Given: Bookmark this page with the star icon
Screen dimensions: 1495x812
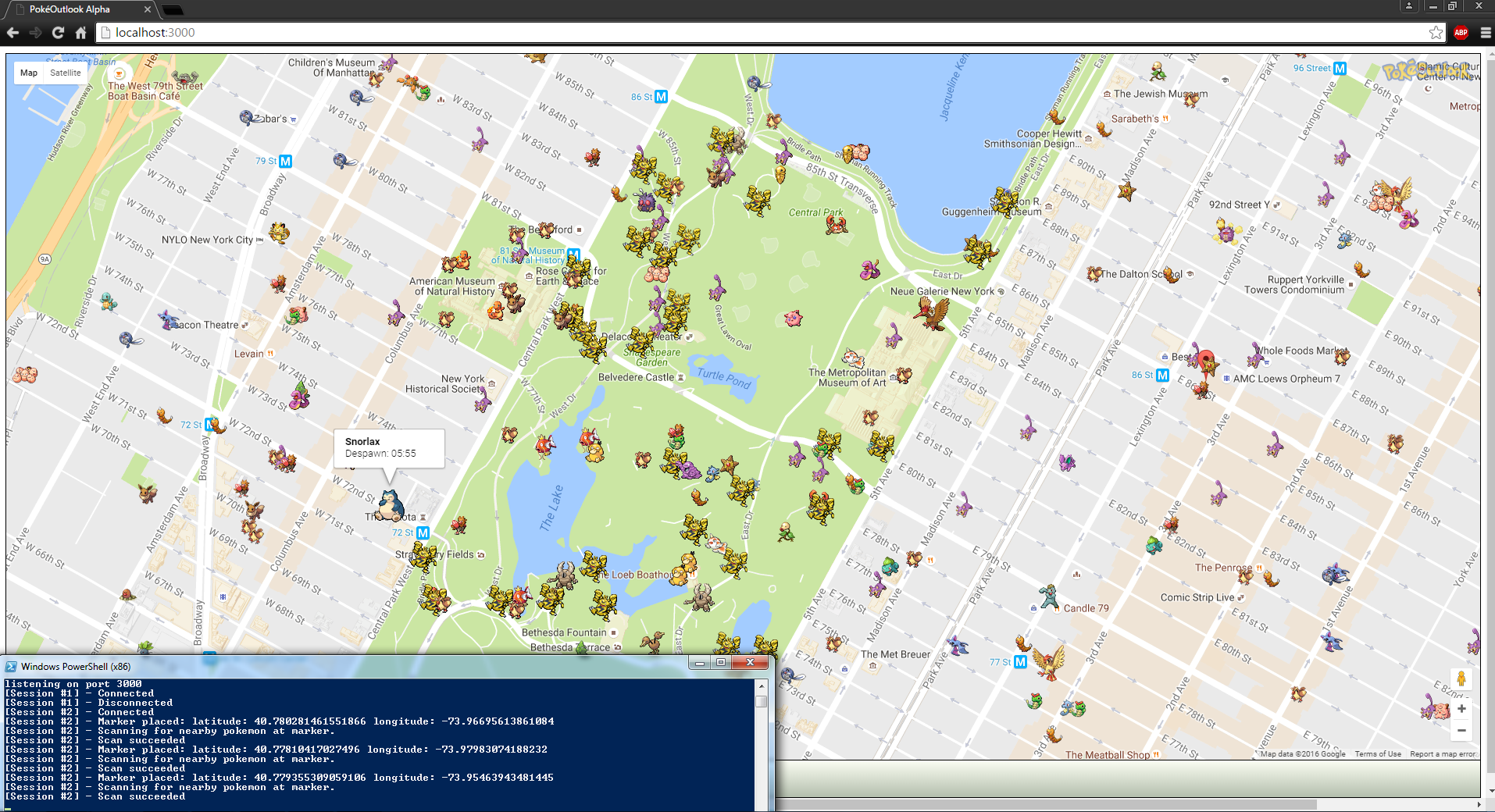Looking at the screenshot, I should (x=1436, y=32).
